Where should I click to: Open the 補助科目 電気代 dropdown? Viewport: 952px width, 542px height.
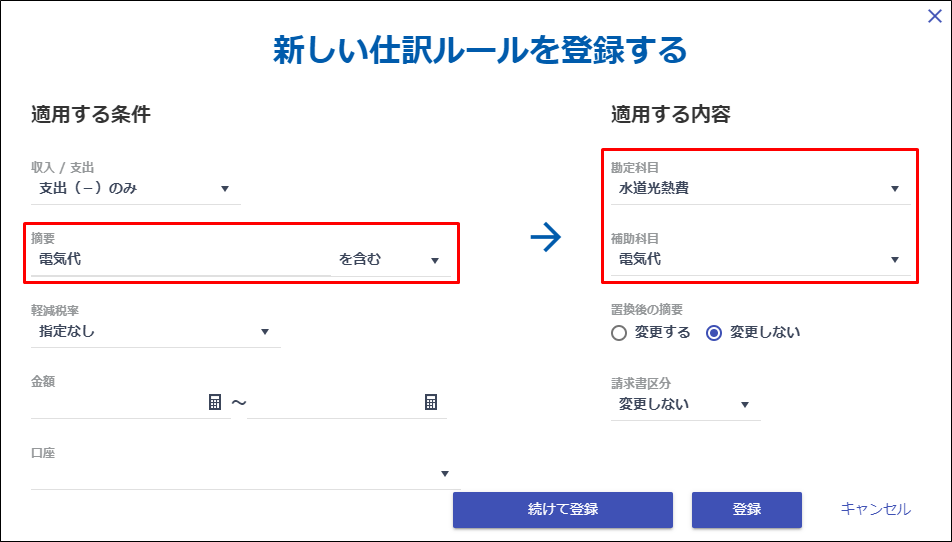click(x=761, y=260)
